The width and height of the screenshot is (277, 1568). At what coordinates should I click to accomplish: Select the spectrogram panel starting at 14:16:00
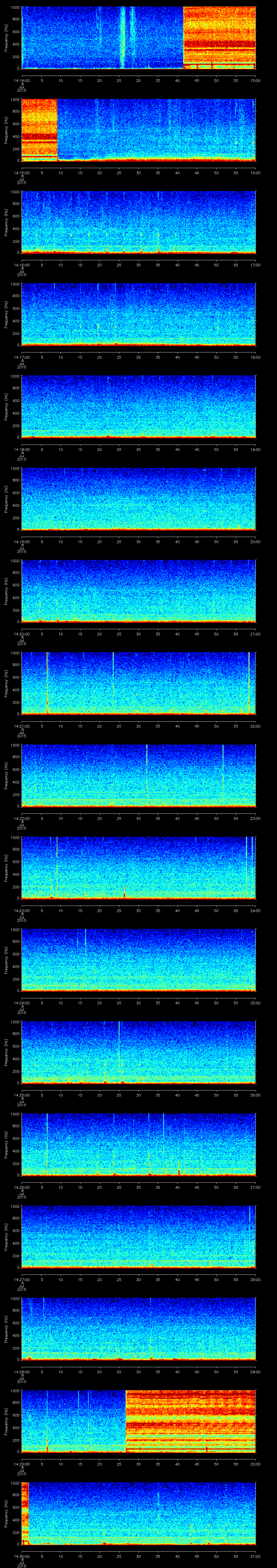pyautogui.click(x=138, y=222)
